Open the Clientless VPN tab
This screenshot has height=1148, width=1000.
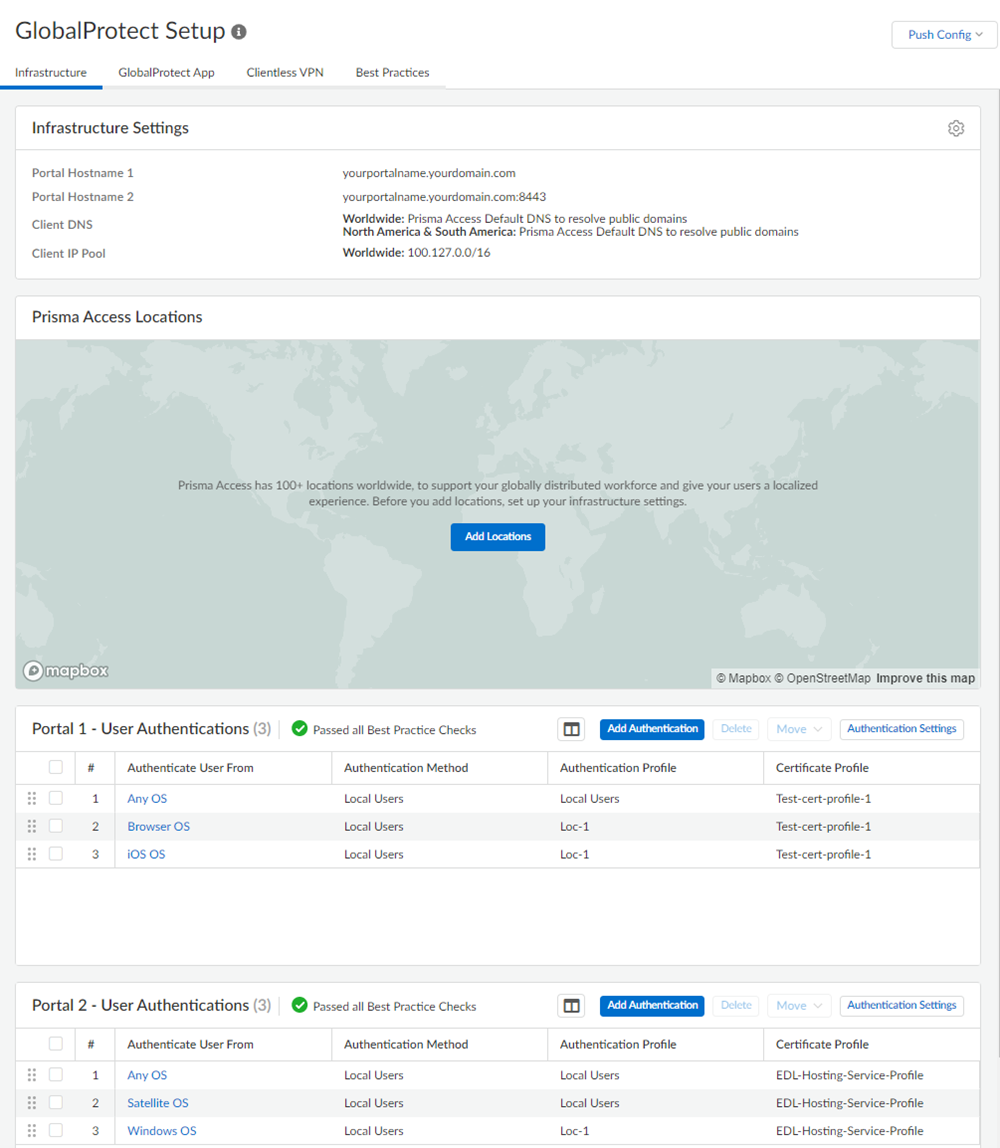pos(285,73)
